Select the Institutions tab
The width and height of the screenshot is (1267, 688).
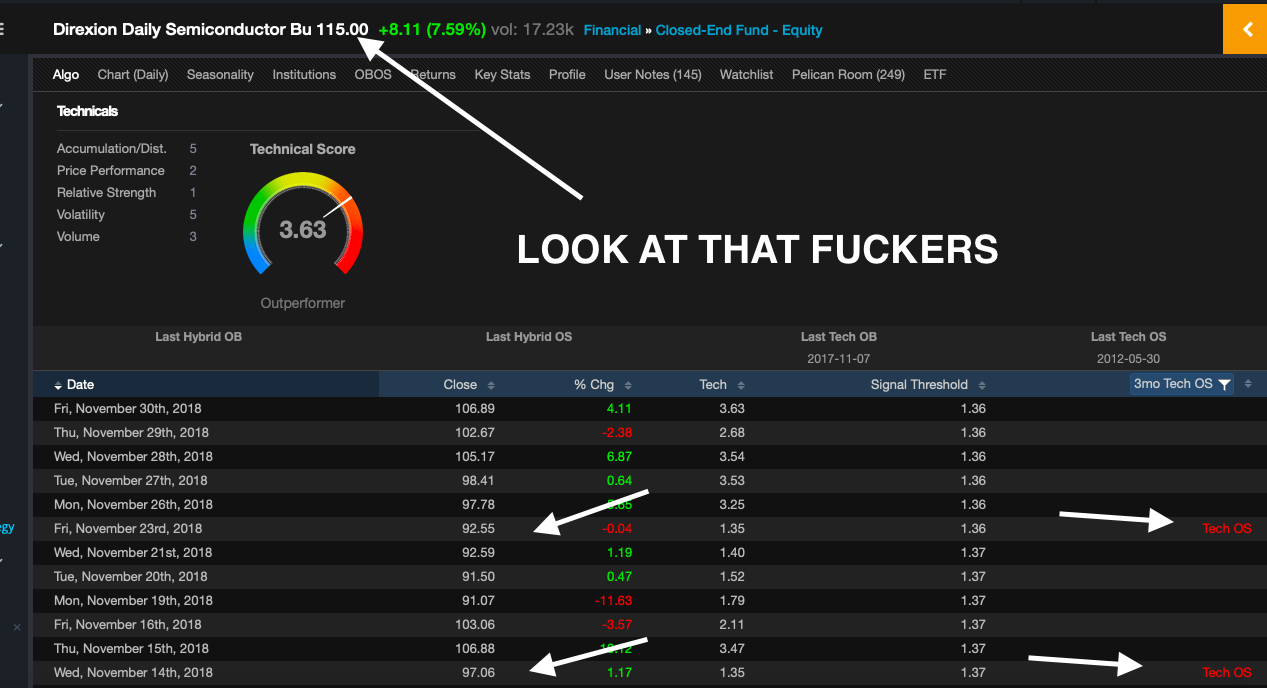click(304, 74)
